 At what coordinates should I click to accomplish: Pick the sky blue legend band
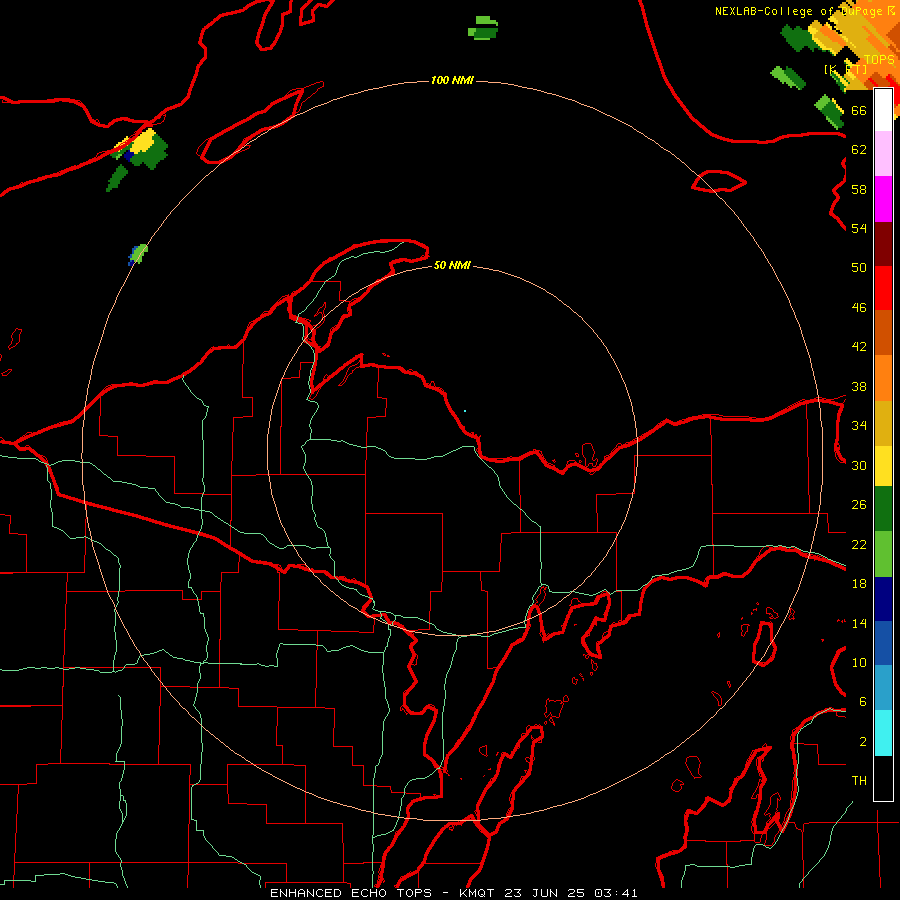click(x=883, y=687)
